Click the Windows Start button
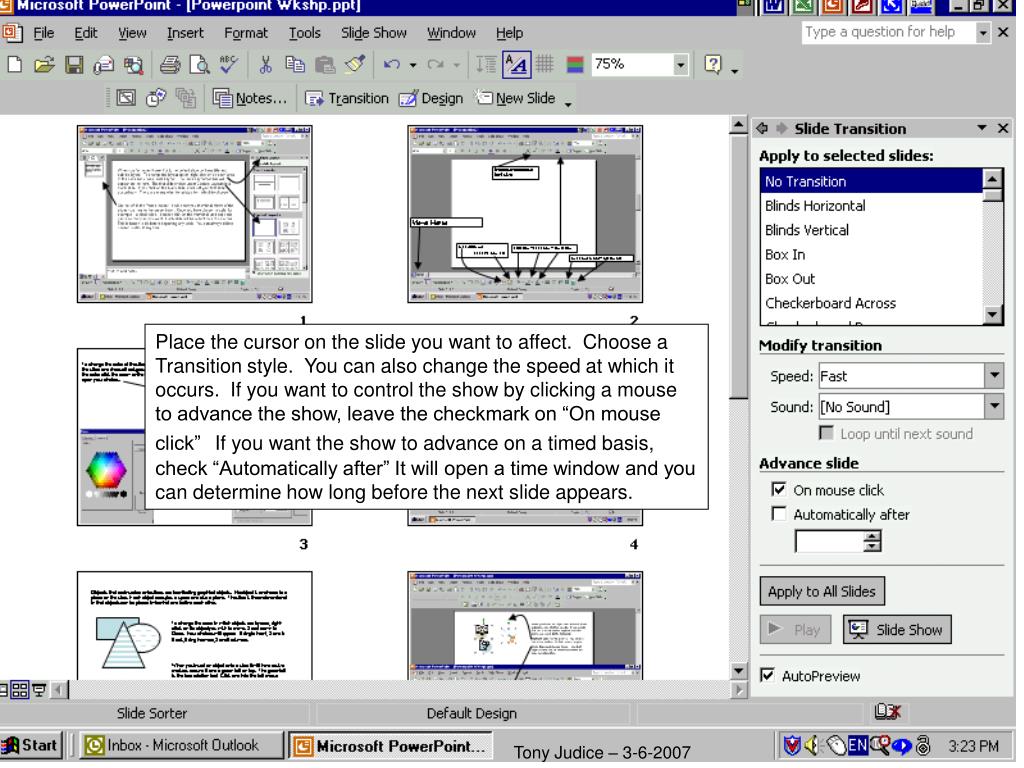Image resolution: width=1024 pixels, height=768 pixels. click(x=30, y=745)
